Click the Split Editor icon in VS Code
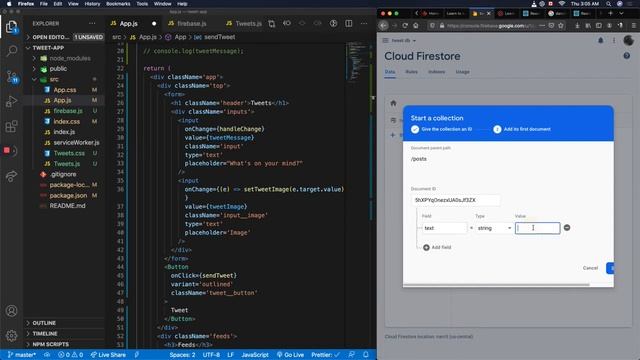 click(x=349, y=24)
